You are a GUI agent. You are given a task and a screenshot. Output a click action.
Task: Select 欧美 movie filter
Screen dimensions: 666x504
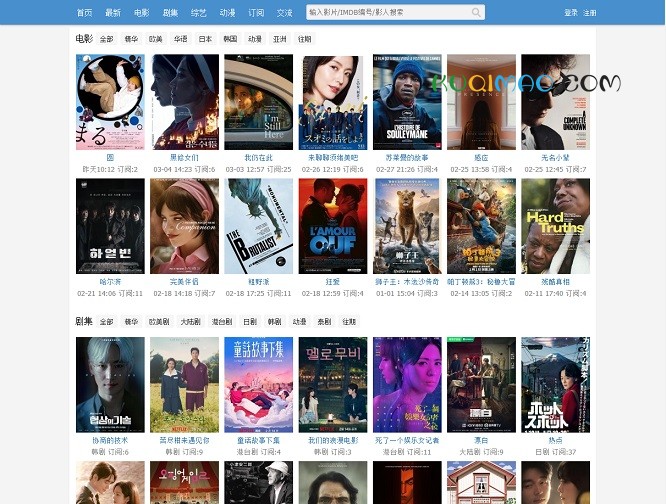(155, 39)
